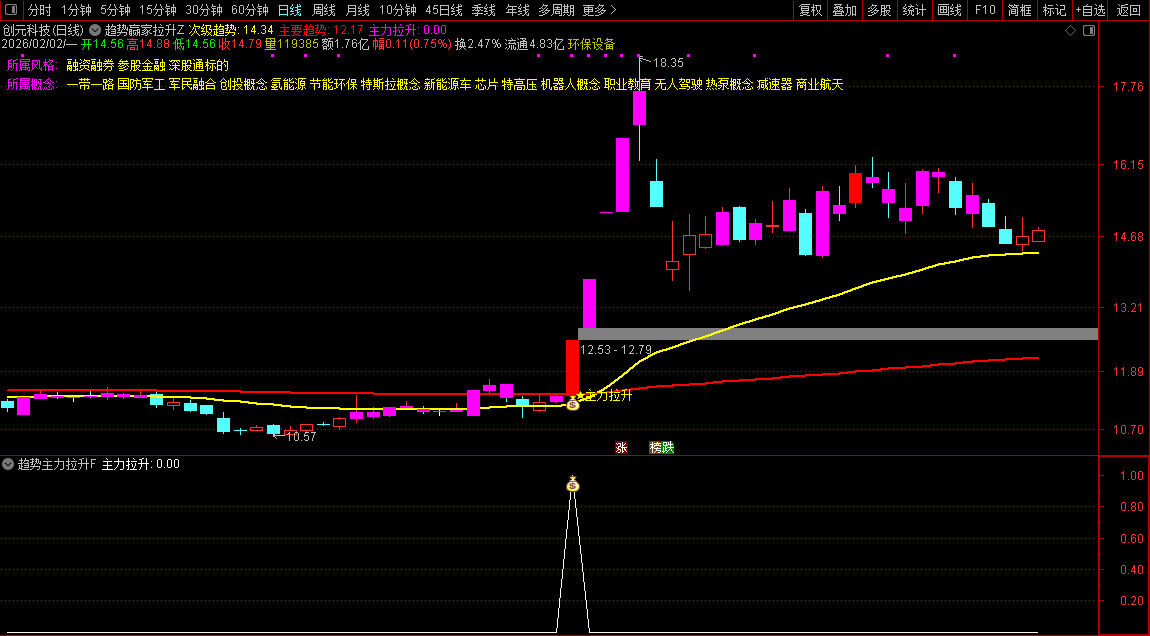Click the money bag icon at indicator peak
Image resolution: width=1150 pixels, height=636 pixels.
(x=573, y=484)
